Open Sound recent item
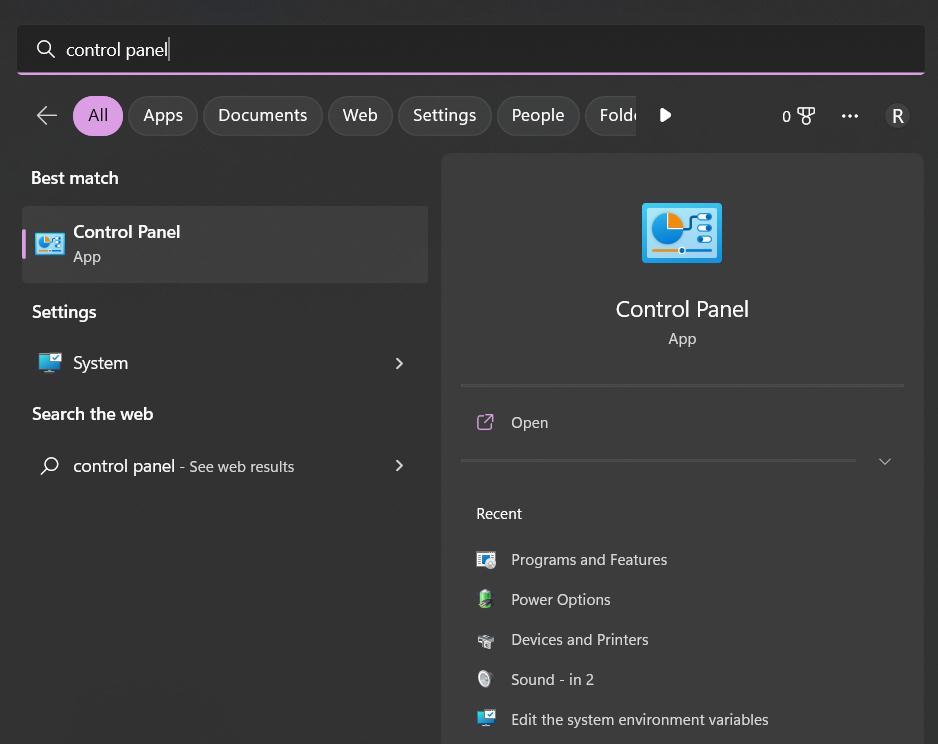The image size is (938, 744). (x=552, y=680)
